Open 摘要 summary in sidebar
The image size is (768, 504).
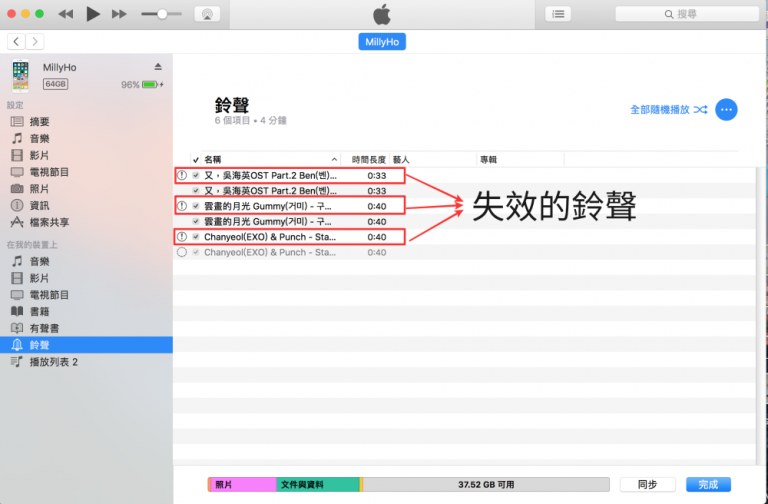tap(40, 121)
